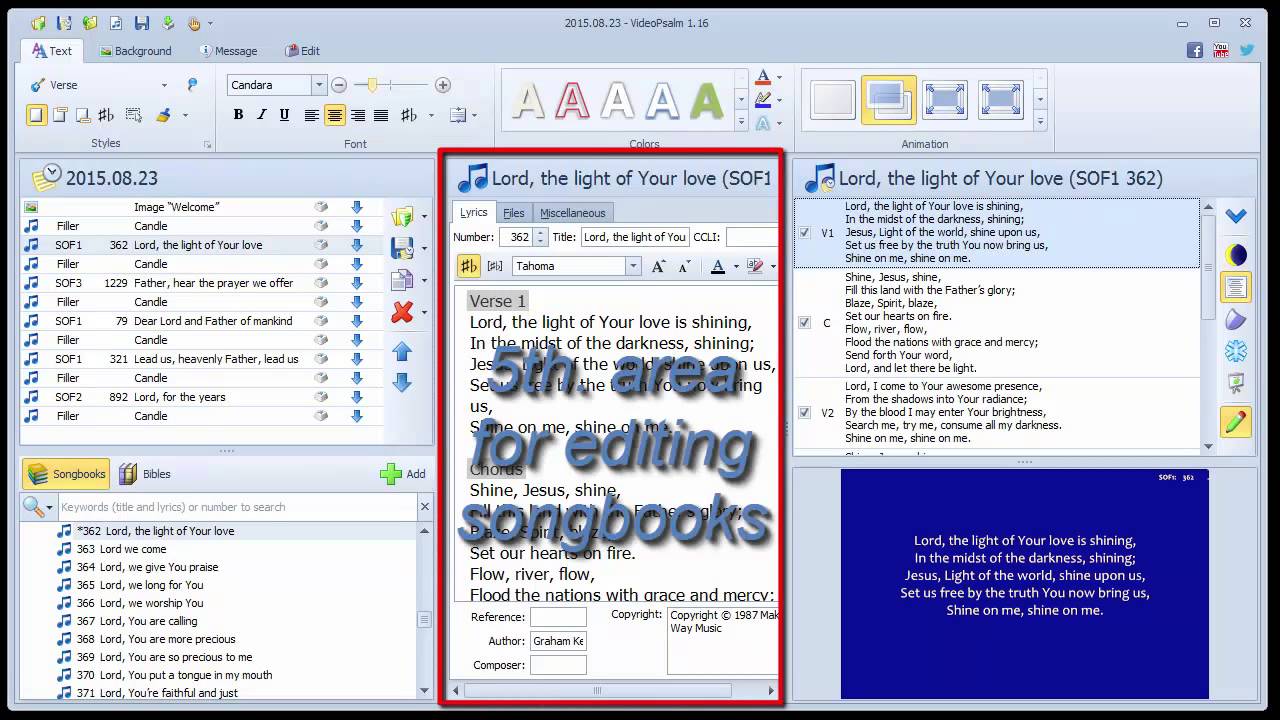1280x720 pixels.
Task: Open Facebook icon in top right
Action: pyautogui.click(x=1195, y=50)
